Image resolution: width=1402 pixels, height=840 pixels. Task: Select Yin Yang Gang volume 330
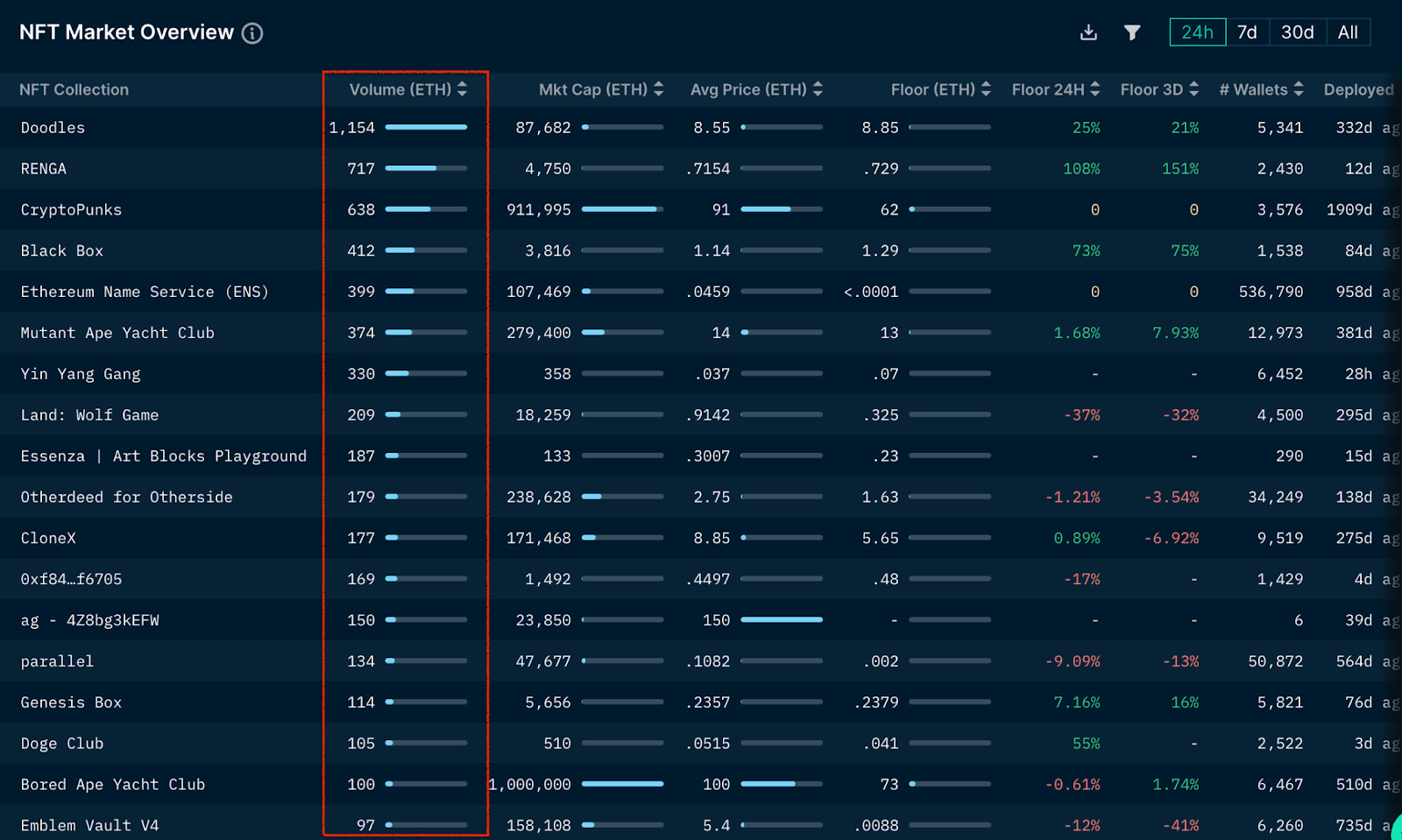point(361,374)
